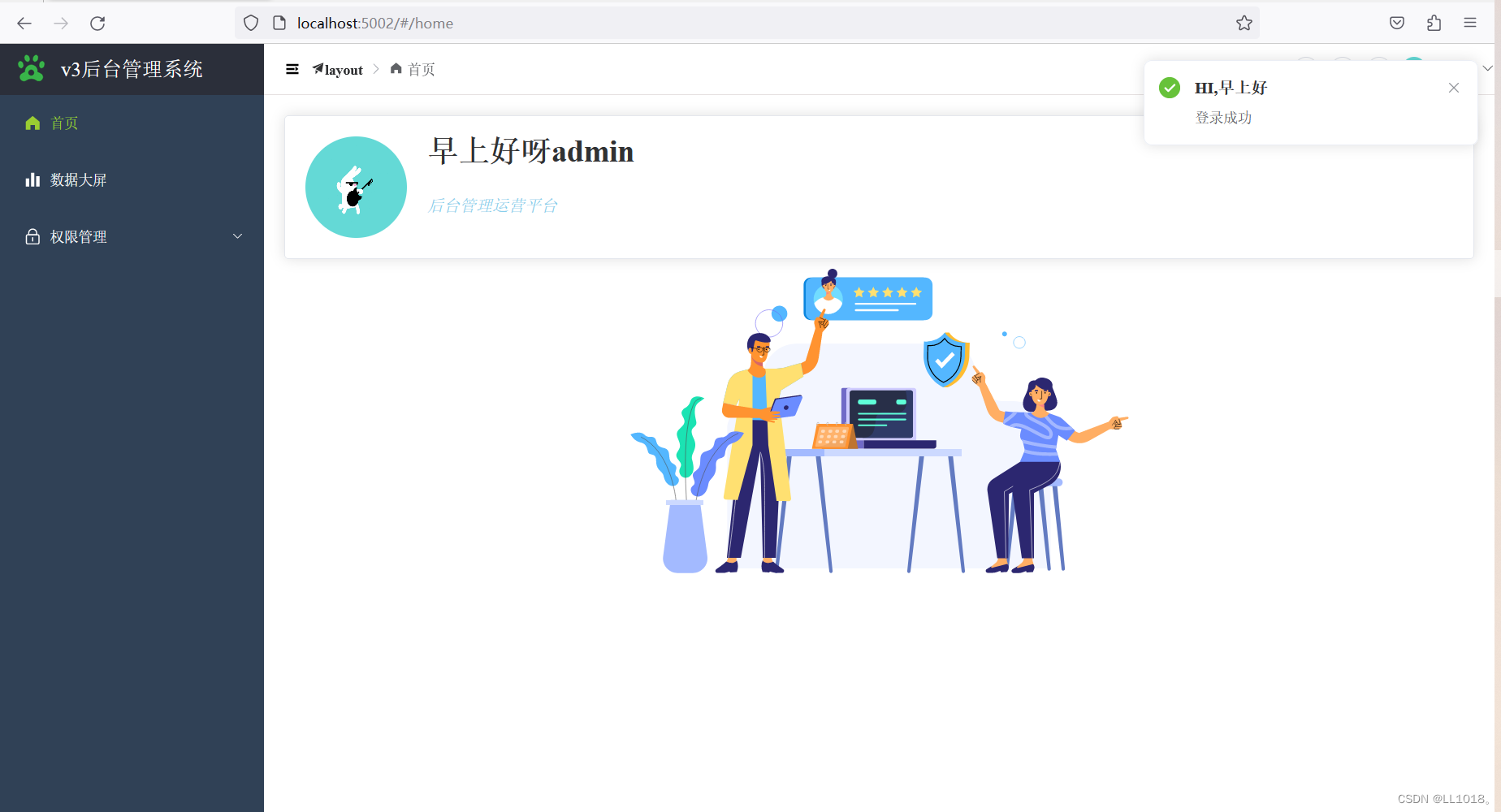
Task: Open the user dropdown arrow at top right
Action: 1488,68
